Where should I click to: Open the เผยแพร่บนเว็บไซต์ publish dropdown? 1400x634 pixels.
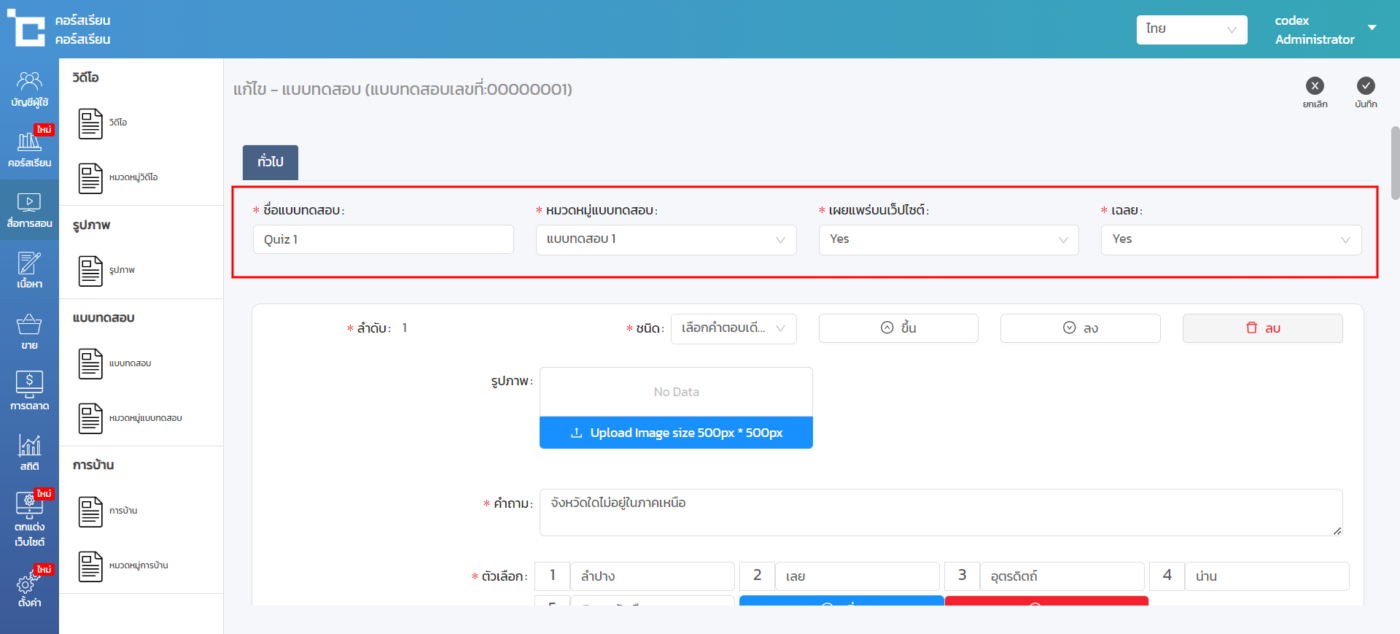click(948, 240)
